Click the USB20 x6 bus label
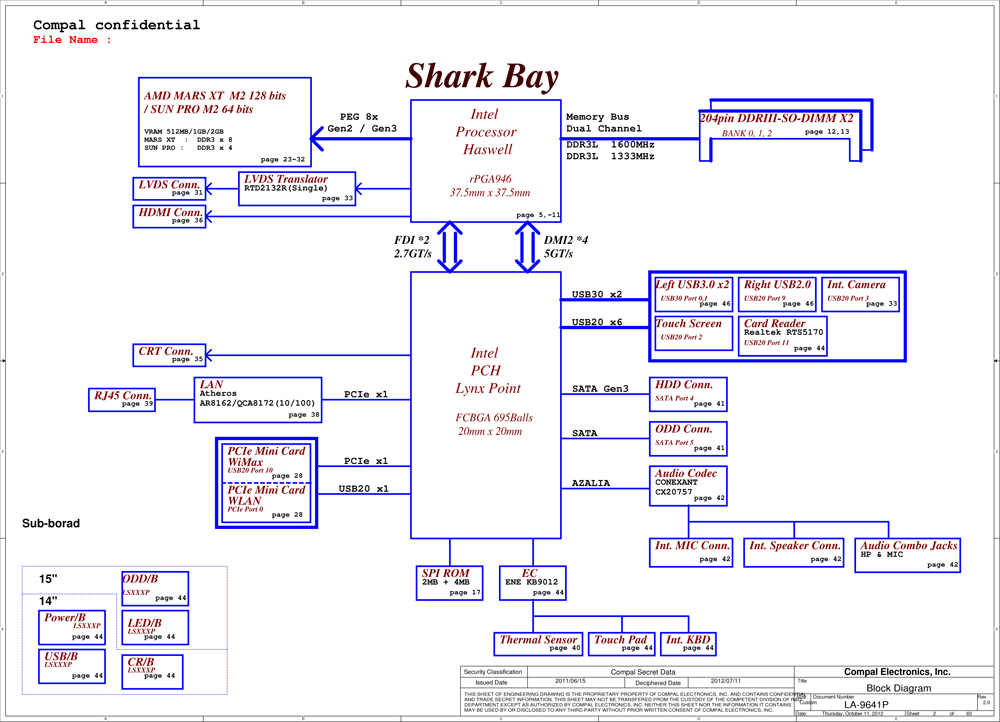1000x722 pixels. 597,322
